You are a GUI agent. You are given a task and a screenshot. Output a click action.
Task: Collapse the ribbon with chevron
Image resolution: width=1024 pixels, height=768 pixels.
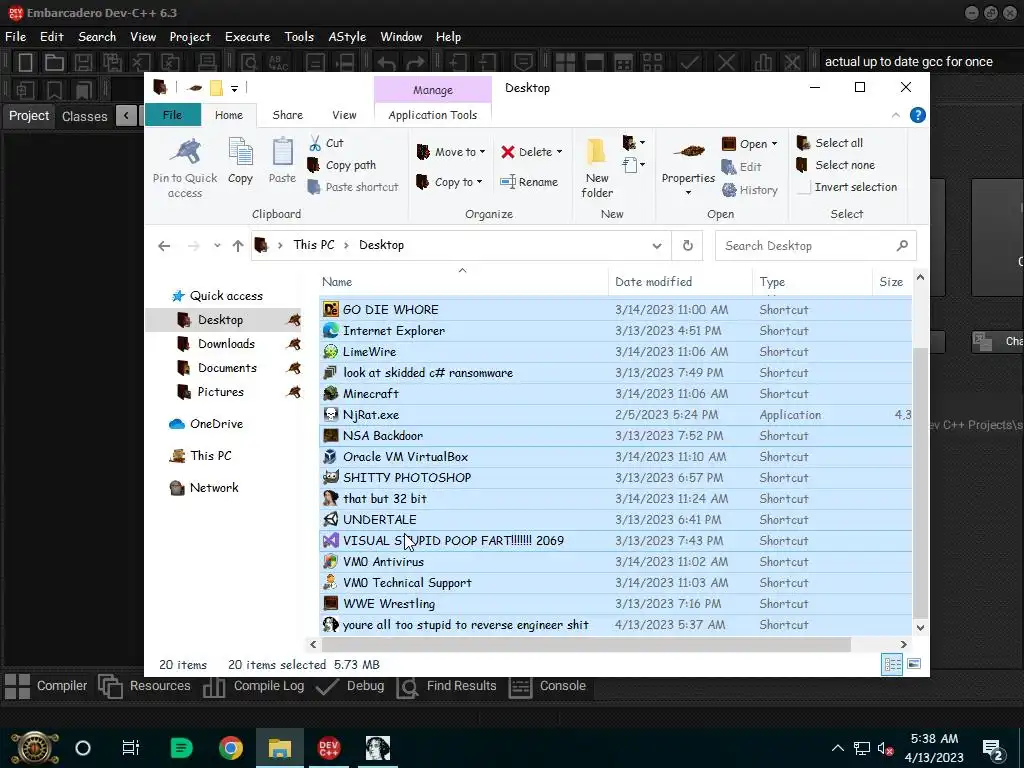[895, 115]
